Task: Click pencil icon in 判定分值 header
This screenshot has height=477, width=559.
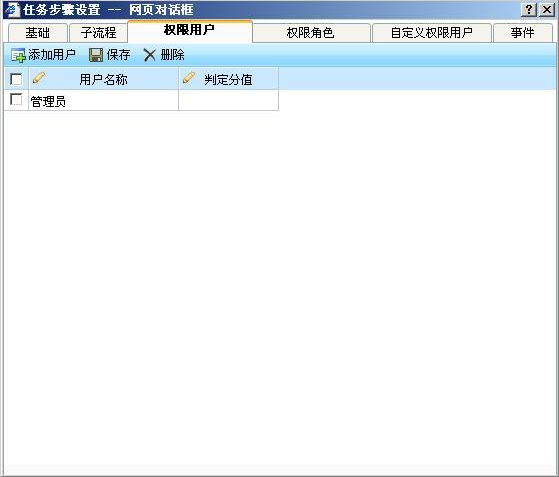Action: coord(189,78)
